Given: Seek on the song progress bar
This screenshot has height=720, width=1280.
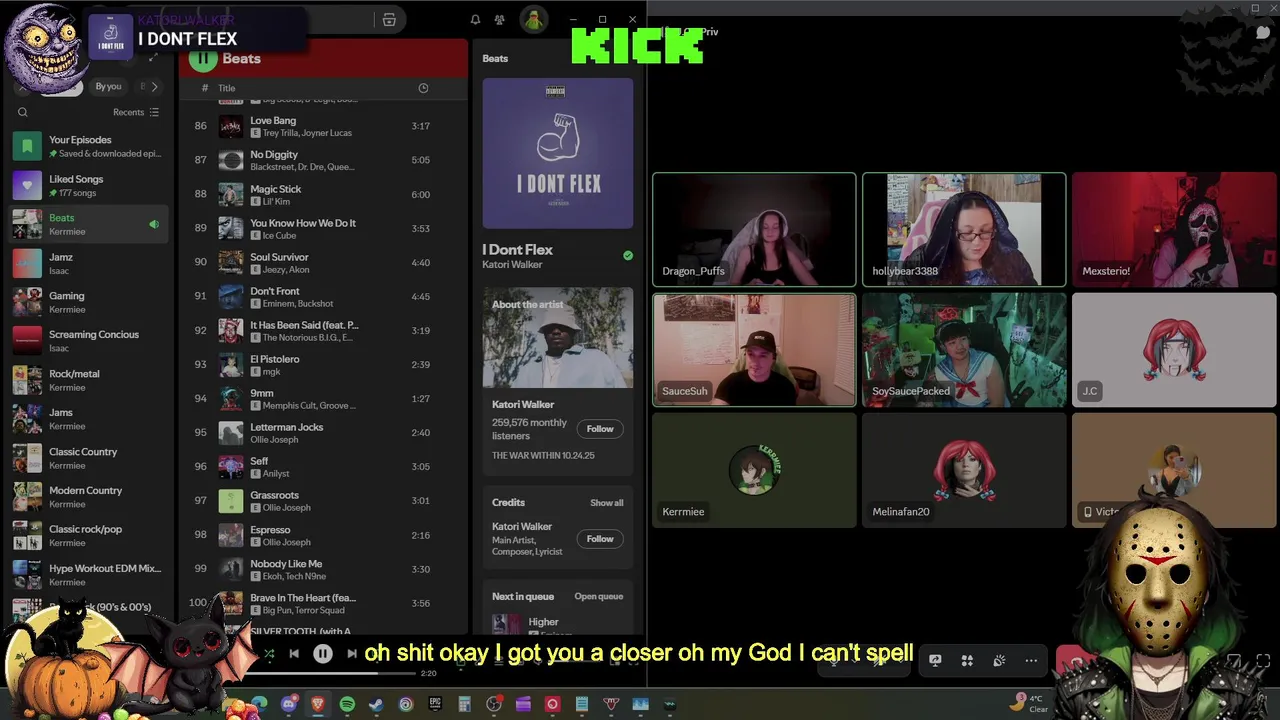Looking at the screenshot, I should pyautogui.click(x=330, y=673).
